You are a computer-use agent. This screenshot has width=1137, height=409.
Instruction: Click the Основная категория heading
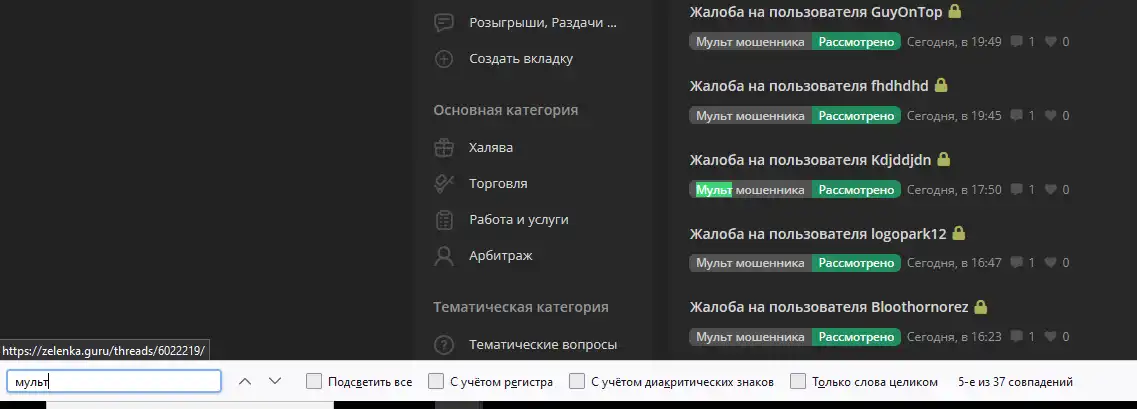click(x=505, y=110)
